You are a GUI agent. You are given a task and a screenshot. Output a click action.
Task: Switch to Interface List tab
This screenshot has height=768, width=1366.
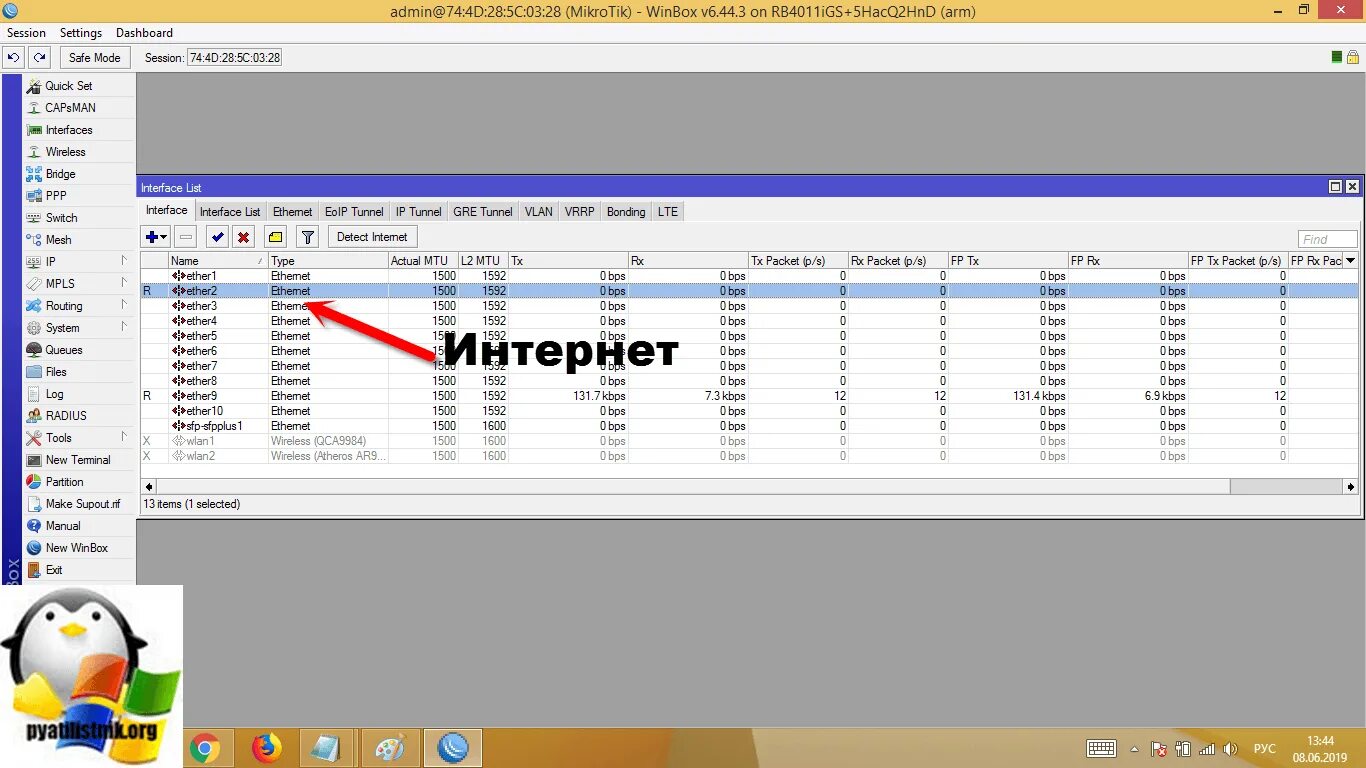coord(230,212)
